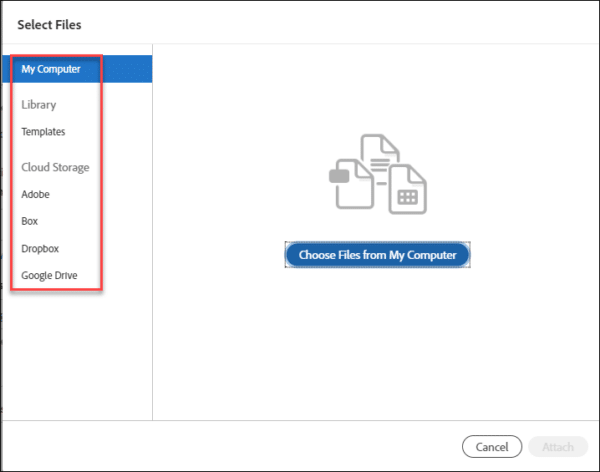Click the Library section heading
The width and height of the screenshot is (600, 472).
click(x=38, y=104)
